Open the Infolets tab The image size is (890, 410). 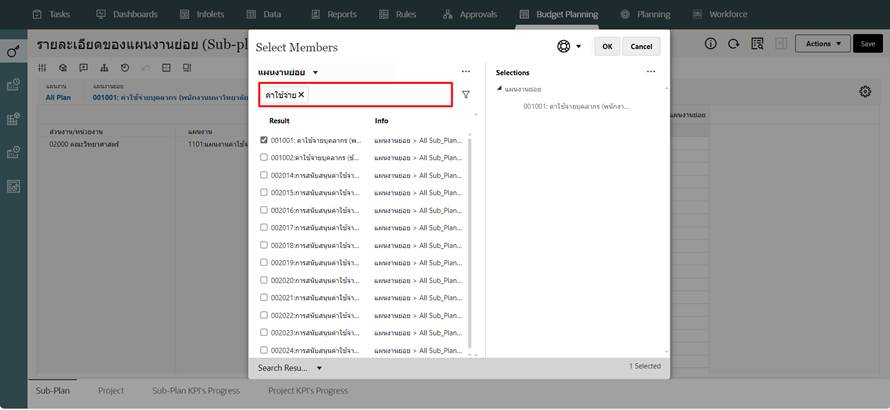tap(202, 14)
